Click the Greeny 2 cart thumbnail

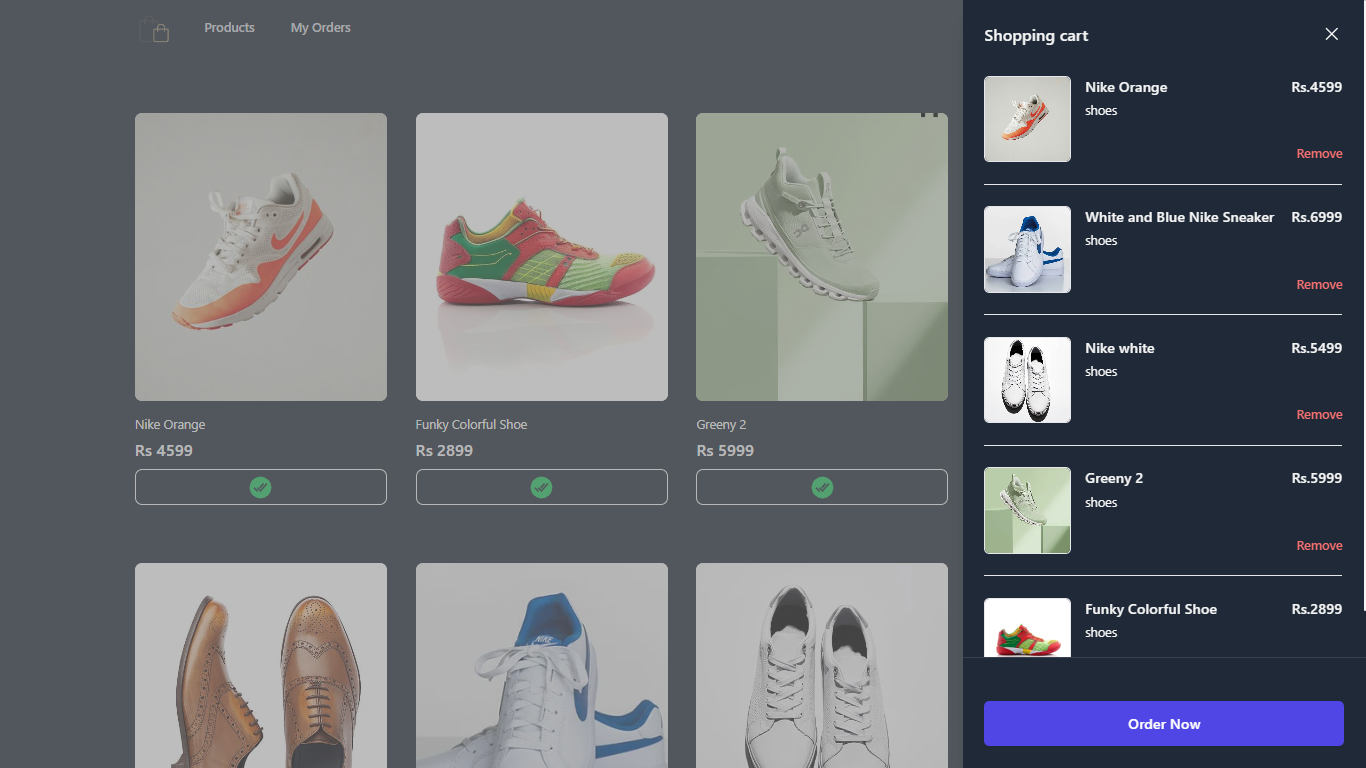click(x=1027, y=511)
